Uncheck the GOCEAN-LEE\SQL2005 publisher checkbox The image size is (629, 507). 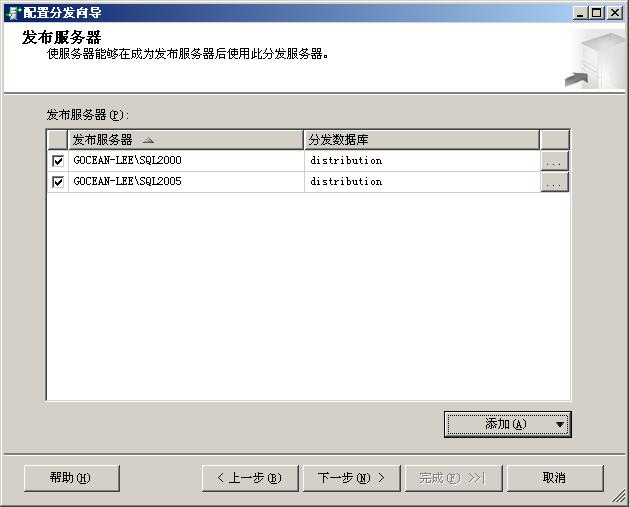click(58, 182)
